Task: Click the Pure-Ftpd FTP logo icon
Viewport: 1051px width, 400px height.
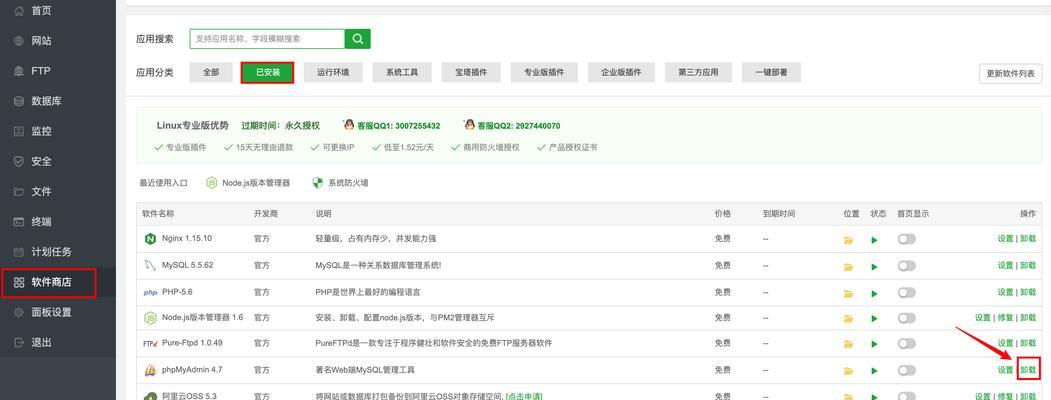Action: [150, 344]
